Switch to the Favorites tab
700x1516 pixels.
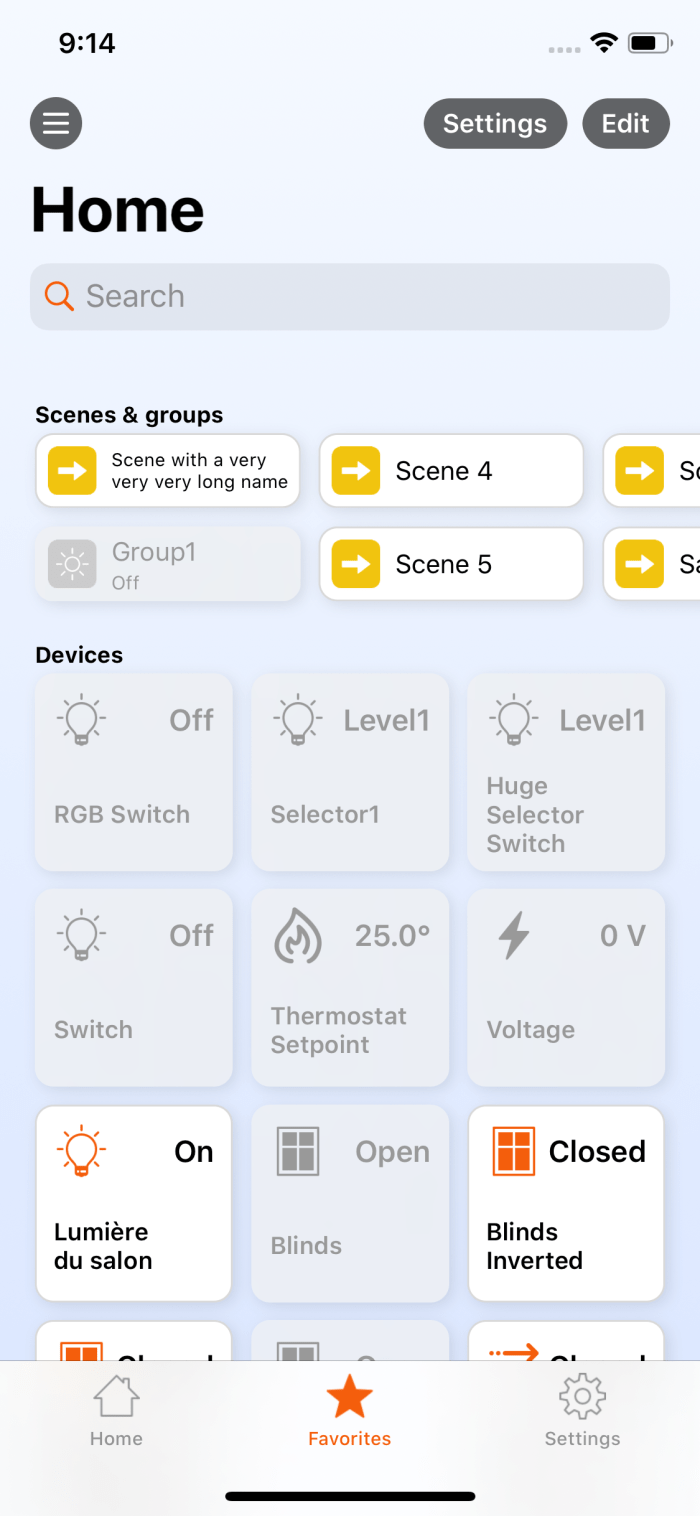(x=350, y=1409)
